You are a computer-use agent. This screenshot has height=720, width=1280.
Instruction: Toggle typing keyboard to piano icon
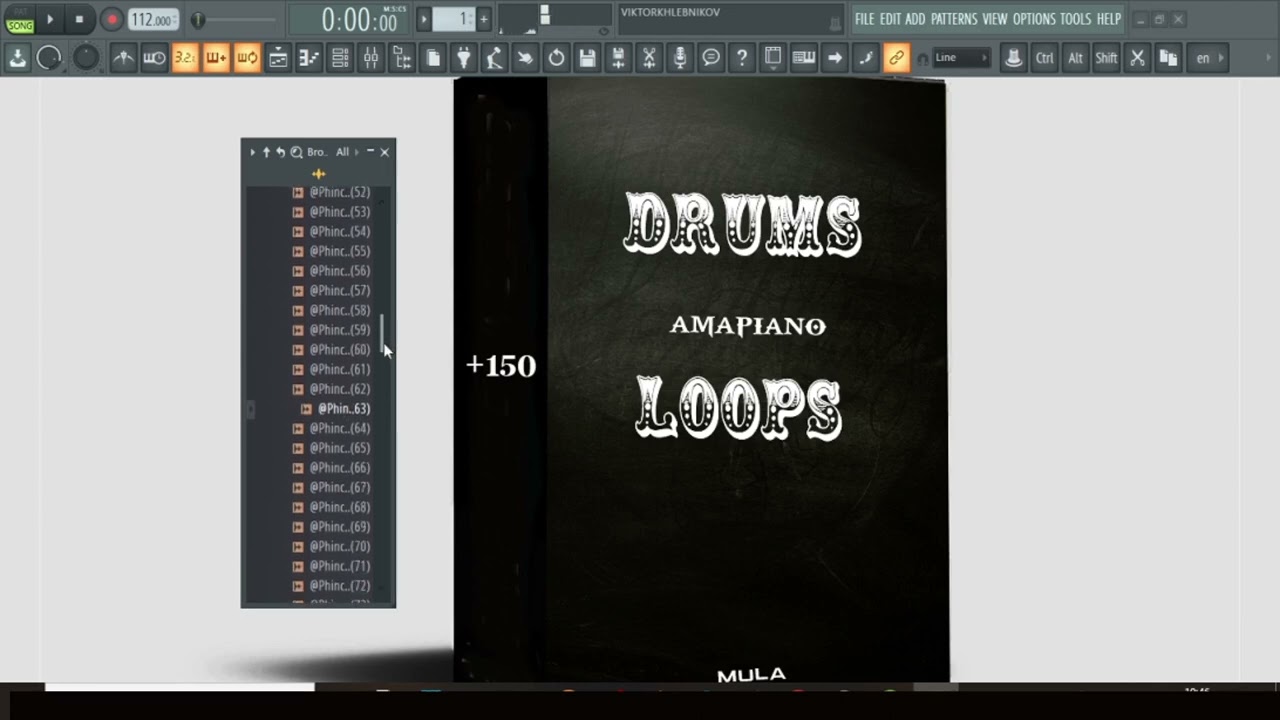pyautogui.click(x=804, y=58)
